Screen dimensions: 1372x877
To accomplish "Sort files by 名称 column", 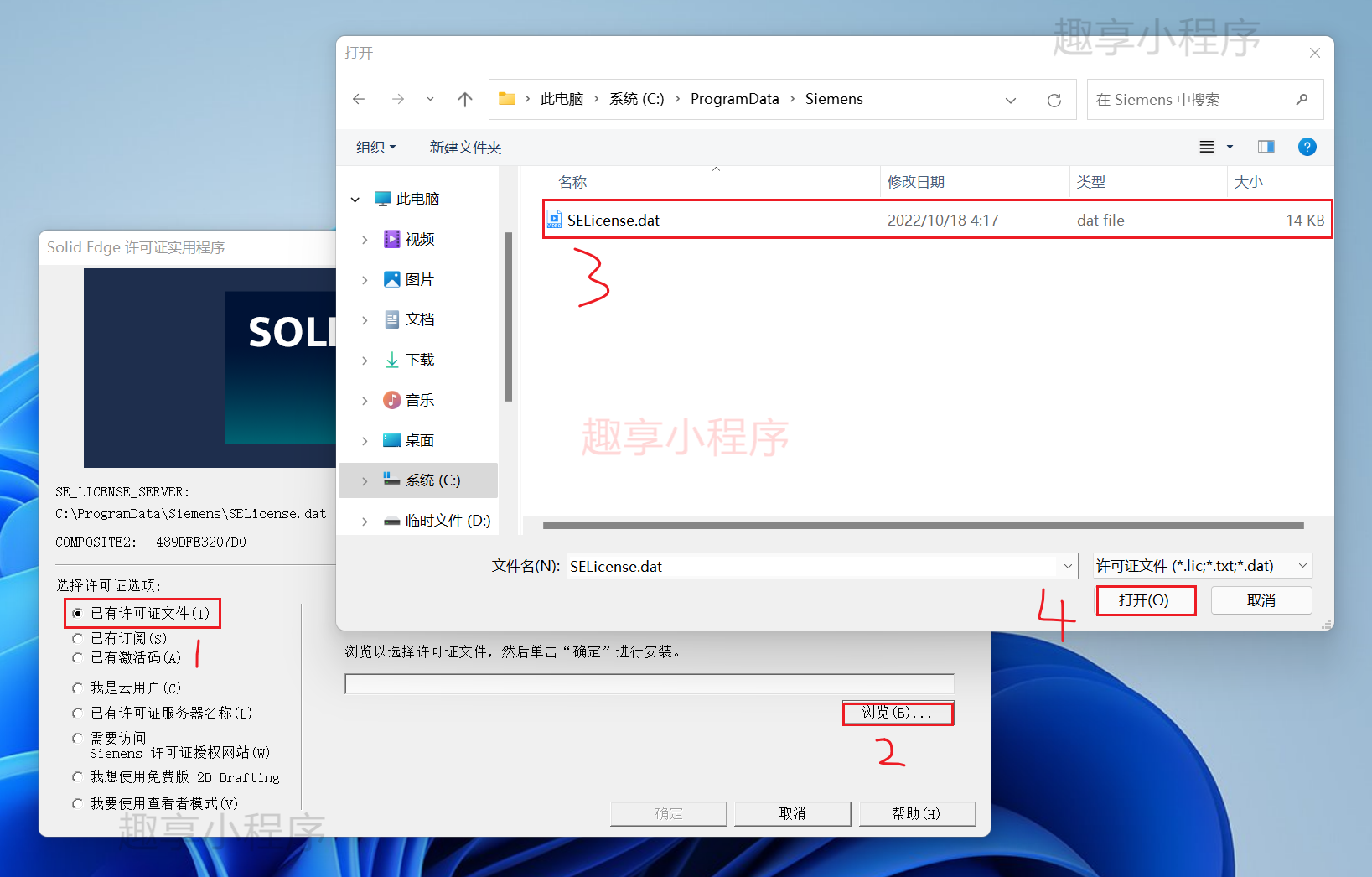I will coord(572,182).
